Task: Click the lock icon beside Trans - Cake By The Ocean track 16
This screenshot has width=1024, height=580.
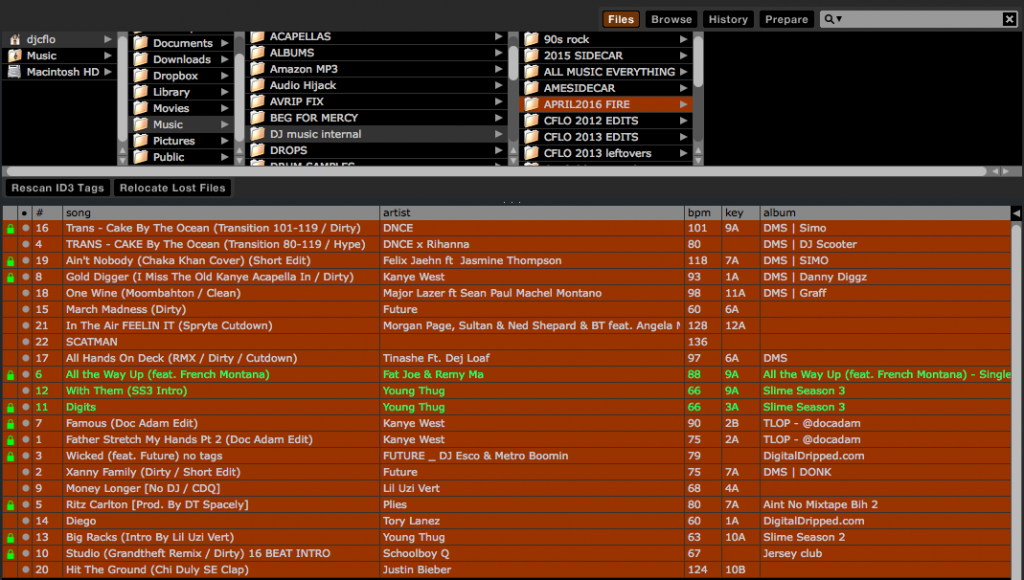Action: coord(10,229)
